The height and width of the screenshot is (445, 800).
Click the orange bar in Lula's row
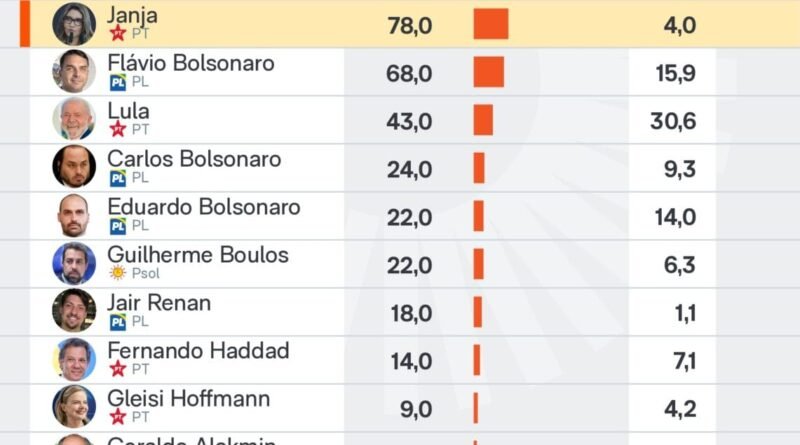483,120
